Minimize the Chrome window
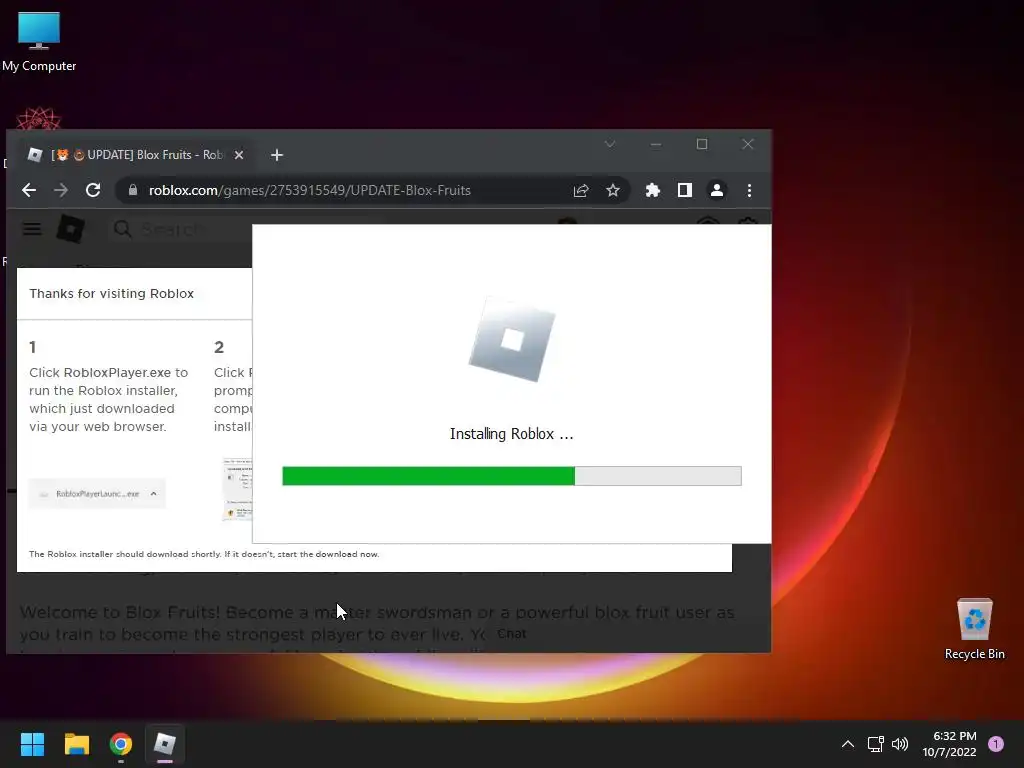The width and height of the screenshot is (1024, 768). [656, 144]
